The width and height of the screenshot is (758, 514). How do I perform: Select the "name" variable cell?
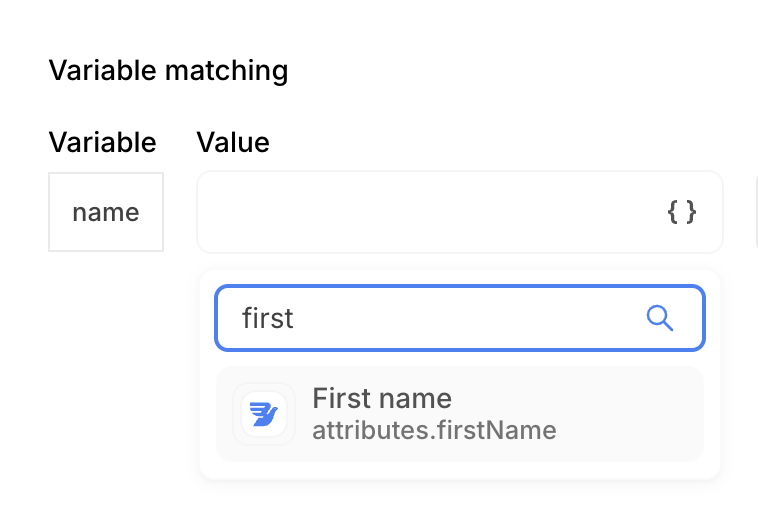tap(106, 212)
